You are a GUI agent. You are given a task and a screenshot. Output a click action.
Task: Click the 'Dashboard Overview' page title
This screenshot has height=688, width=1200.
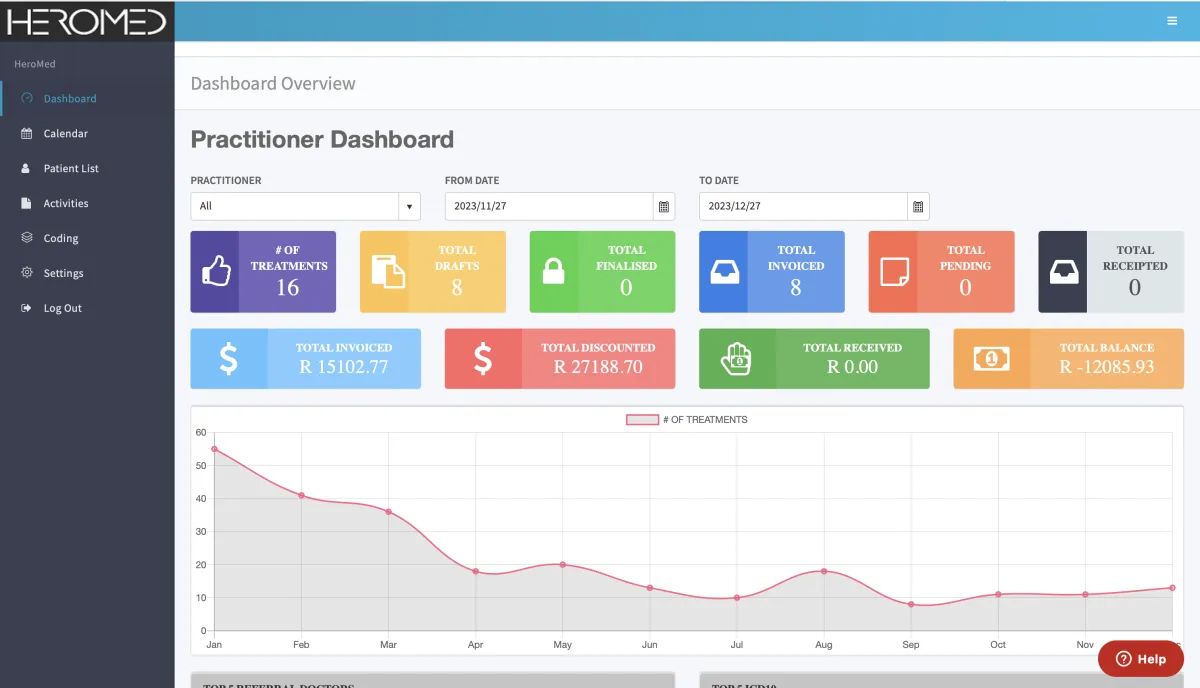(273, 83)
